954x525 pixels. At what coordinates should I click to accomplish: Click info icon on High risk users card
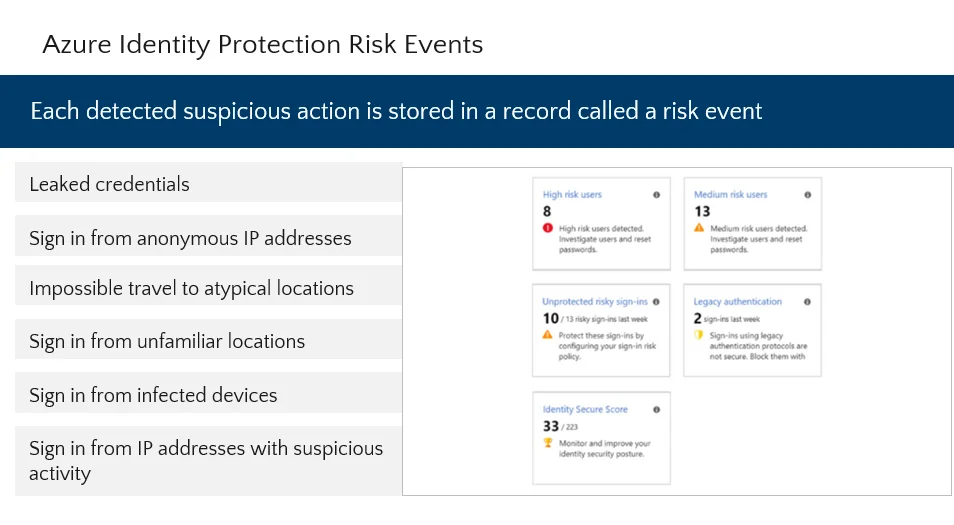tap(656, 195)
